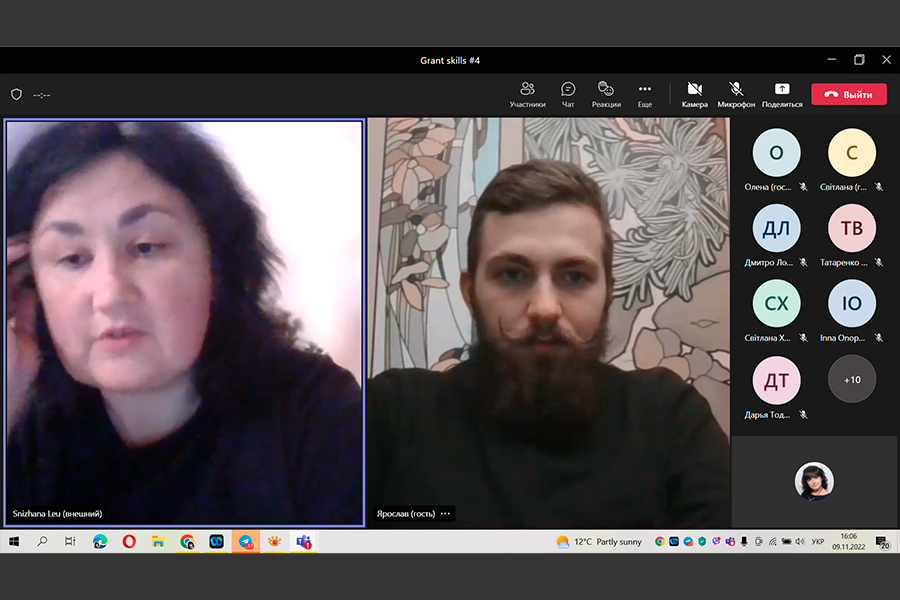
Task: Select the Світлана (г... participant avatar with letter С
Action: (x=851, y=152)
